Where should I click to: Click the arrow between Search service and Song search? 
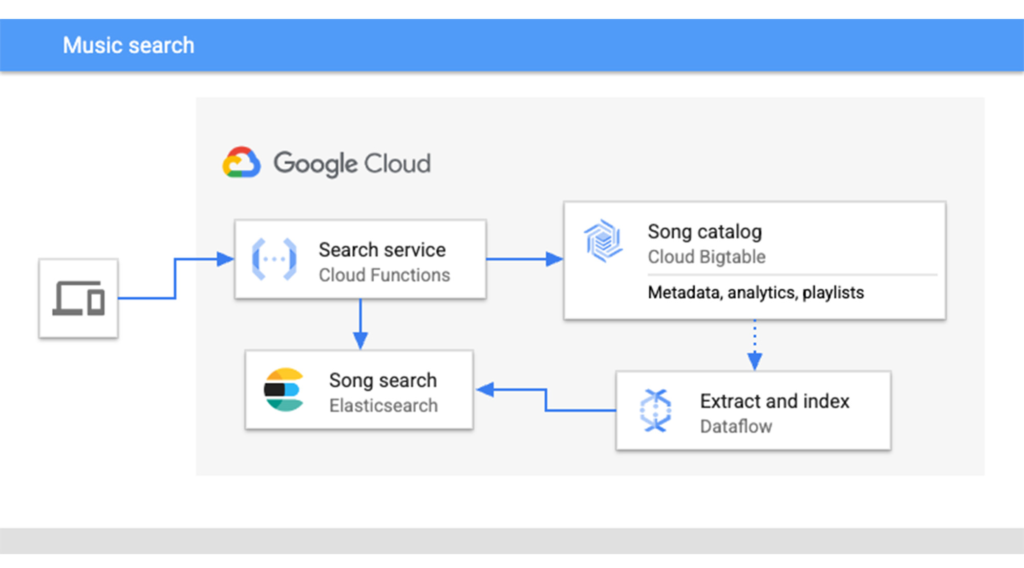[x=360, y=323]
